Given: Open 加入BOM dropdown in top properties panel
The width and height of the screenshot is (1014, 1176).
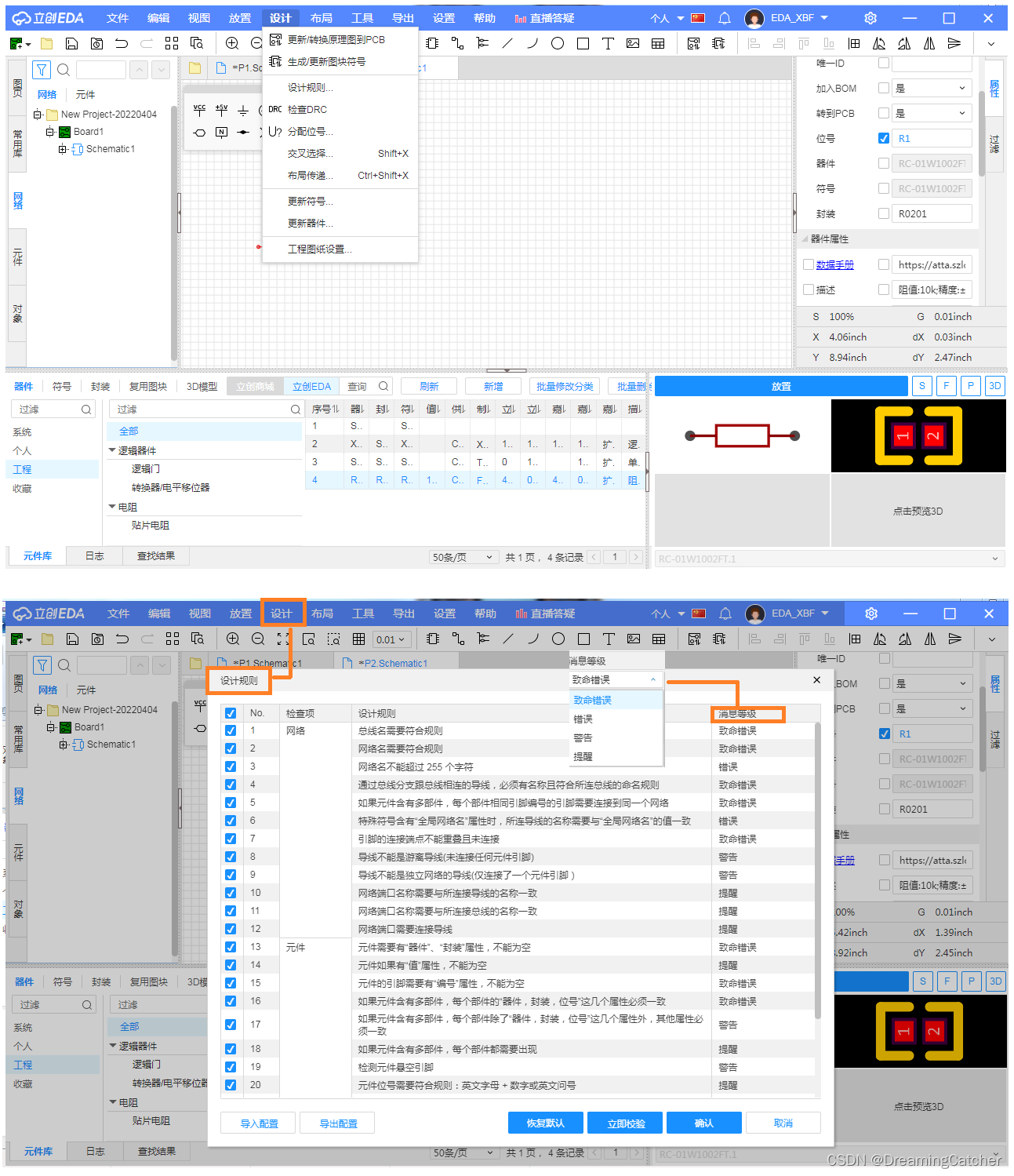Looking at the screenshot, I should pos(932,88).
